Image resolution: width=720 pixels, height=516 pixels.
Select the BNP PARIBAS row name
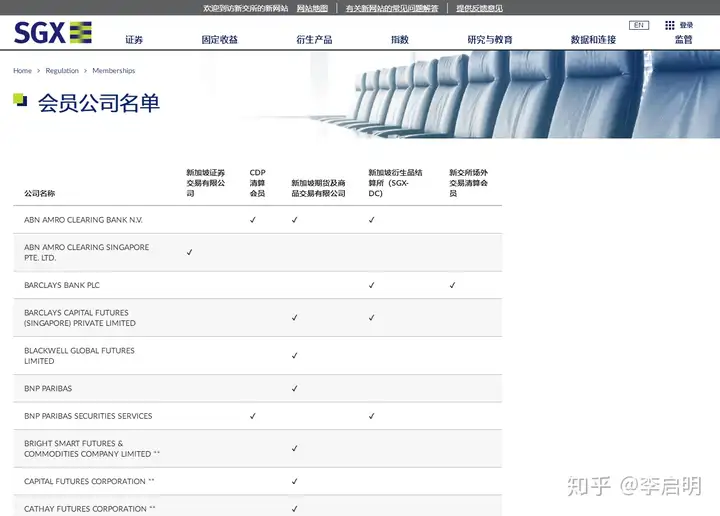click(x=48, y=388)
